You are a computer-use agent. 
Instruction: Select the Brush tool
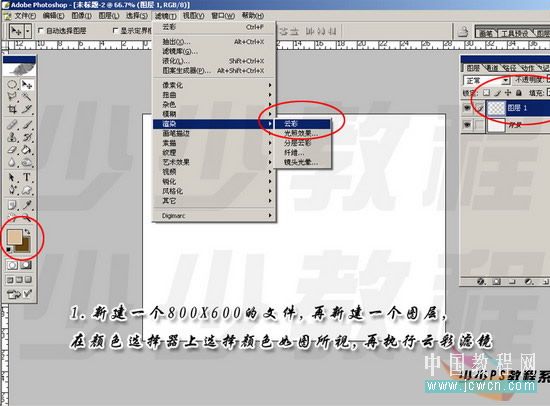[x=27, y=124]
